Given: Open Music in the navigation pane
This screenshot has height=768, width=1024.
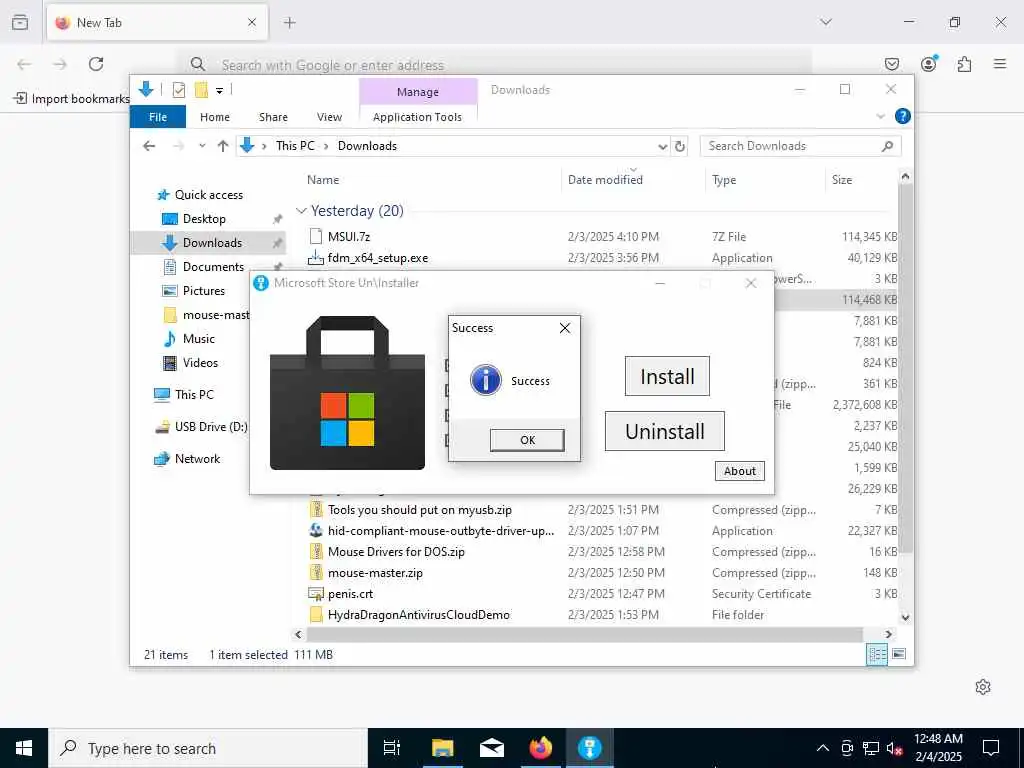Looking at the screenshot, I should click(x=199, y=339).
